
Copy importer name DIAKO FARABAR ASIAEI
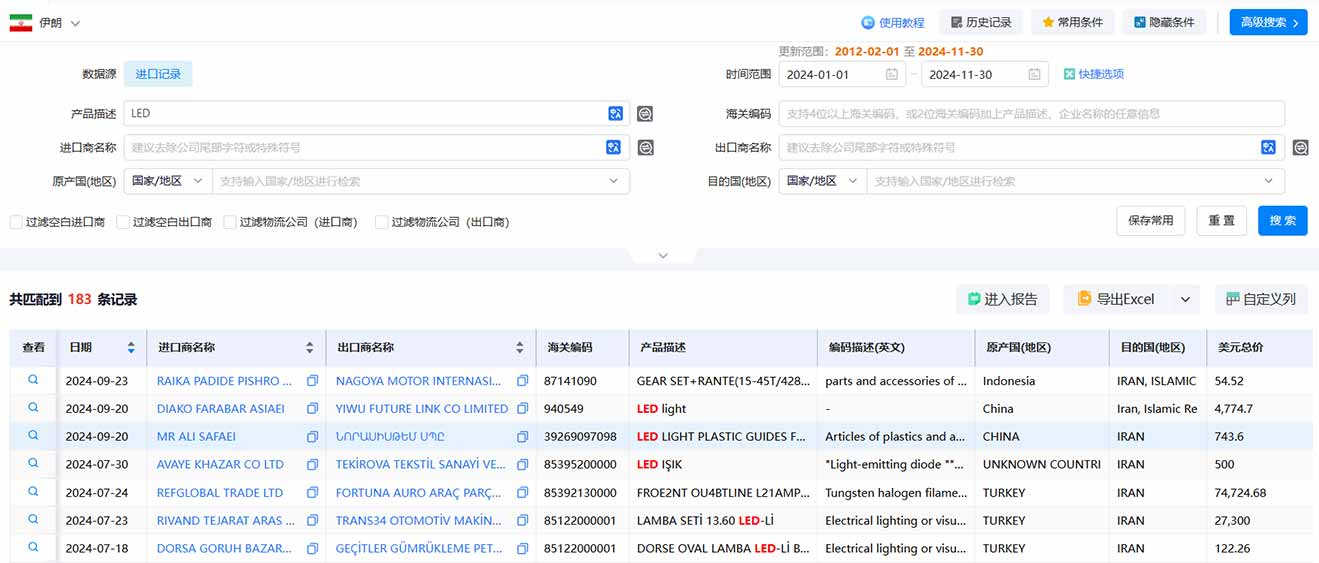[312, 409]
